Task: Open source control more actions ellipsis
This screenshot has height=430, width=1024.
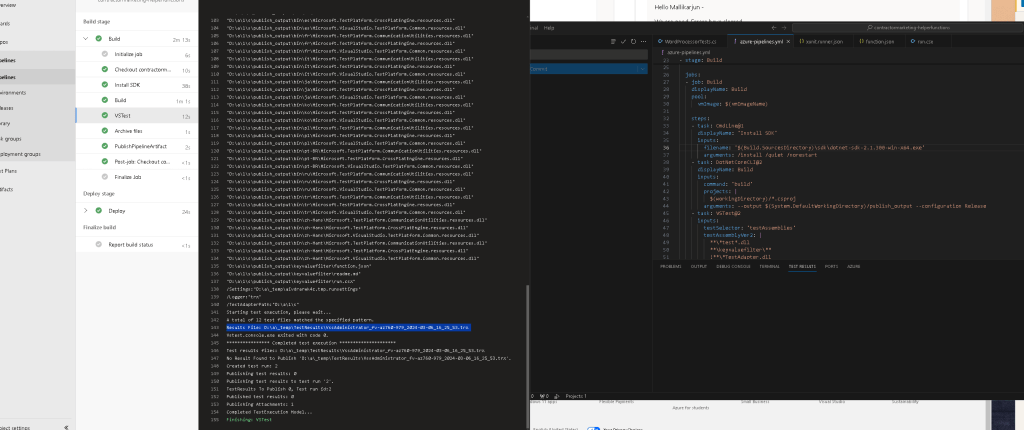Action: point(643,41)
